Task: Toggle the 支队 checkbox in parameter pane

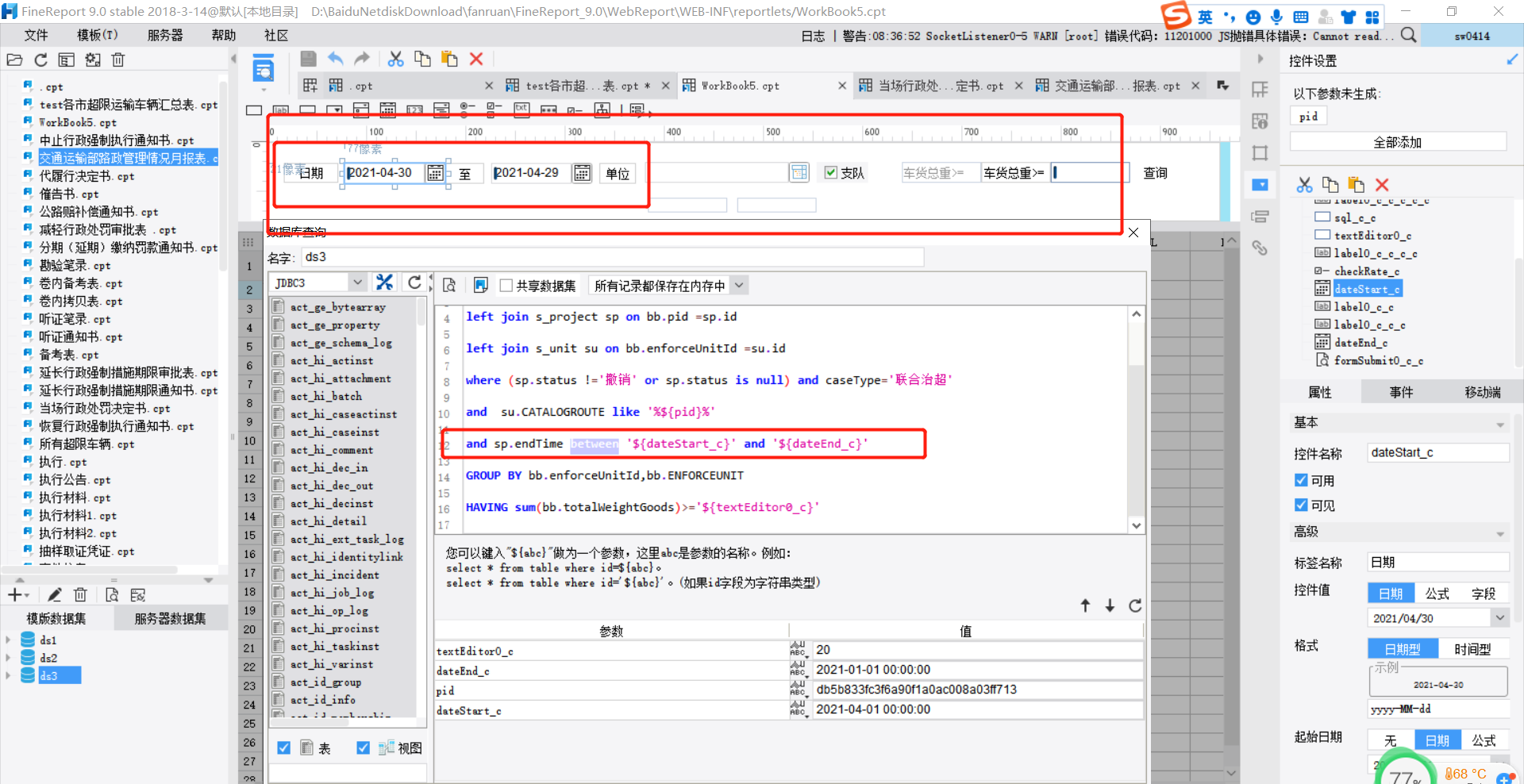Action: 830,172
